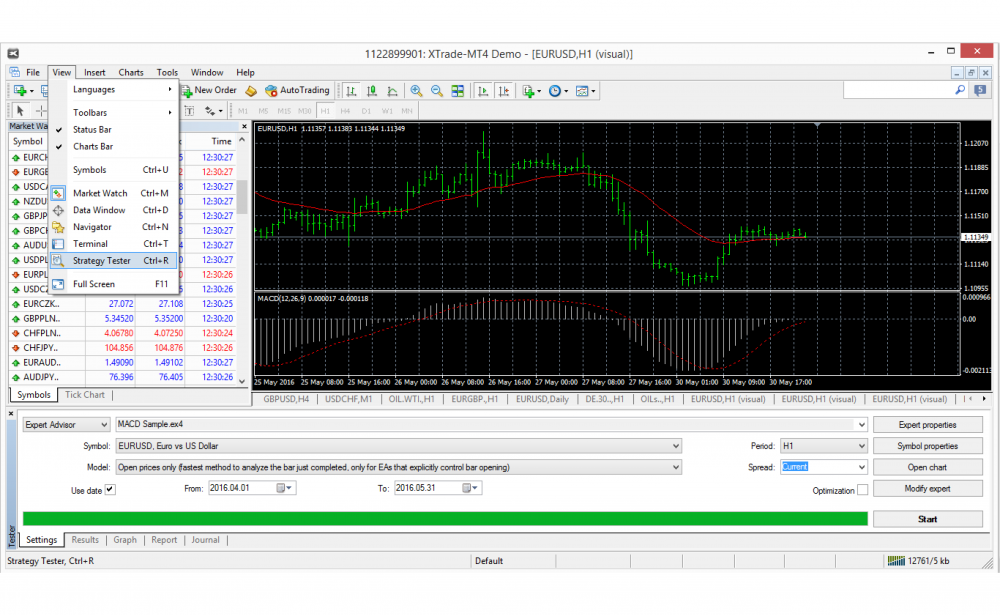Toggle the chart shift icon
This screenshot has width=1000, height=615.
click(504, 90)
